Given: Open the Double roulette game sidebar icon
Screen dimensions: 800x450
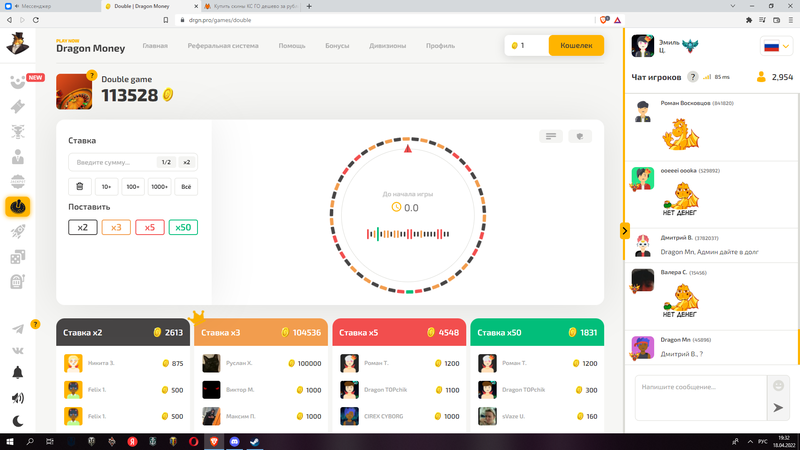Looking at the screenshot, I should tap(18, 207).
